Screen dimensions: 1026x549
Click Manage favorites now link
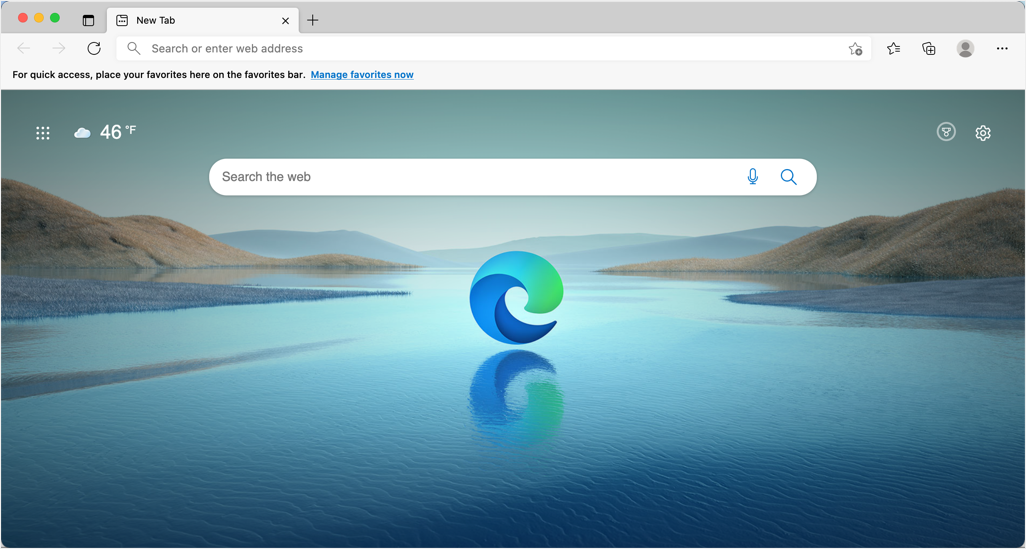pyautogui.click(x=362, y=75)
